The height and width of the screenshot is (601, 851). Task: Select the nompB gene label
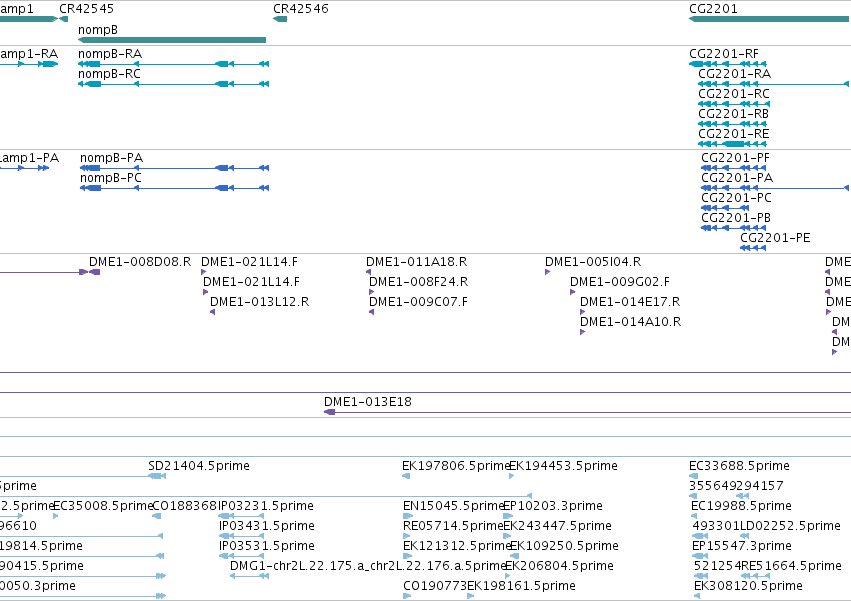tap(98, 30)
